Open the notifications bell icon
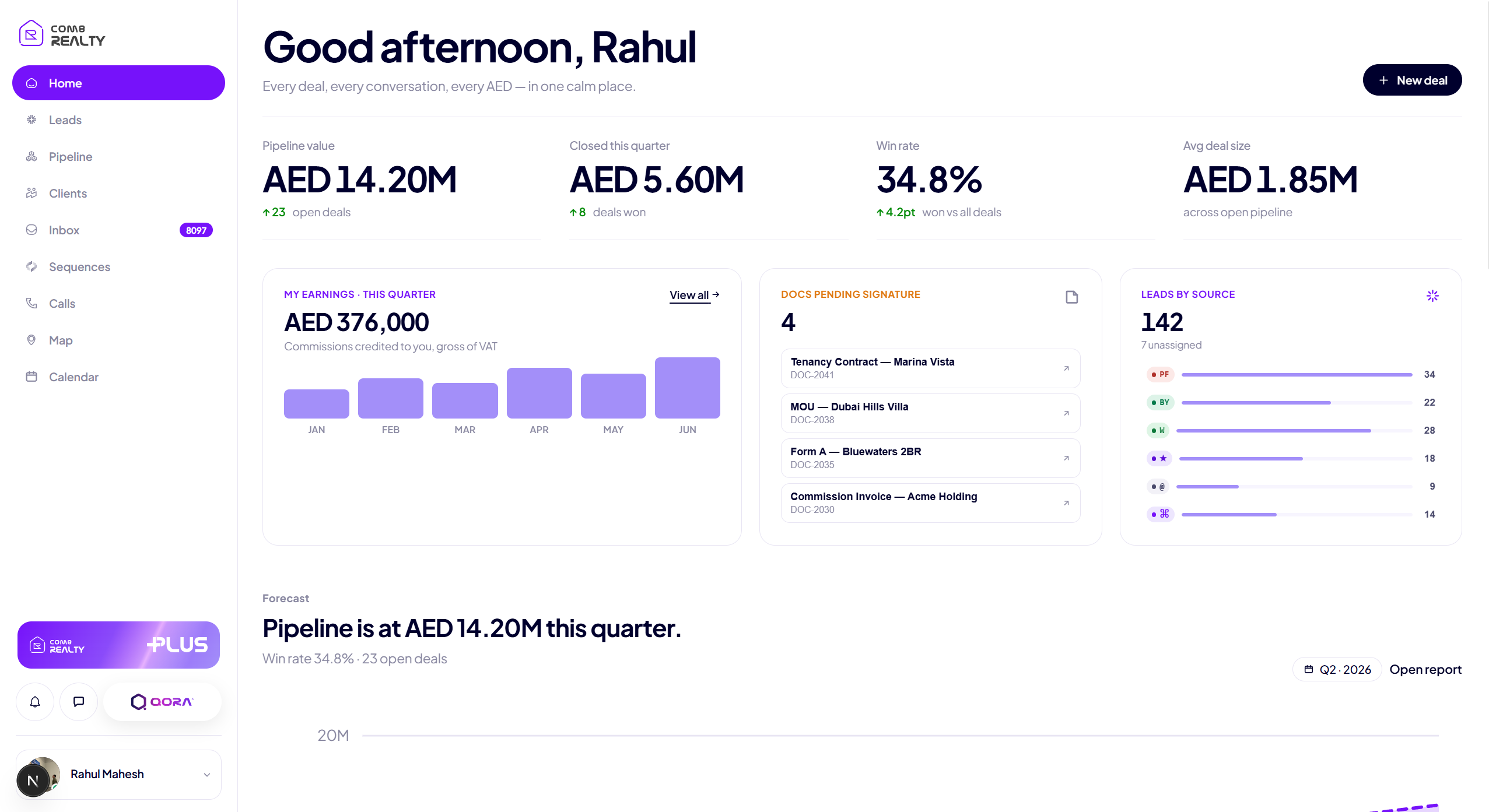Screen dimensions: 1489x812 [x=35, y=702]
